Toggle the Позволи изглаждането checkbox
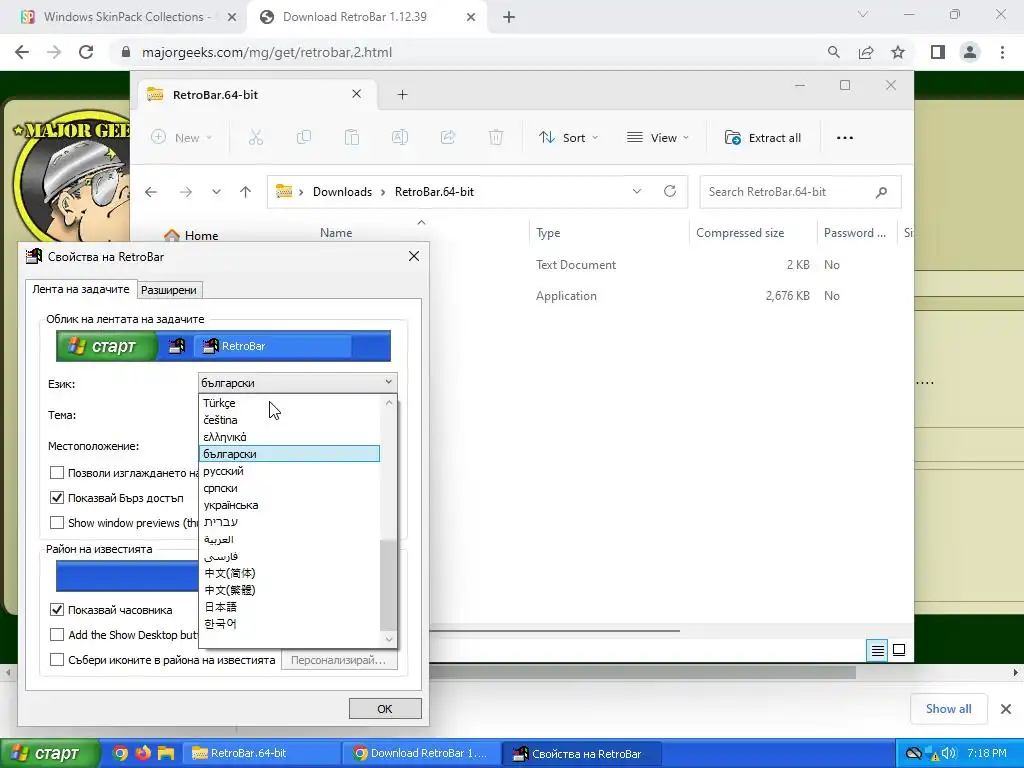Screen dimensions: 1024x768 point(57,472)
